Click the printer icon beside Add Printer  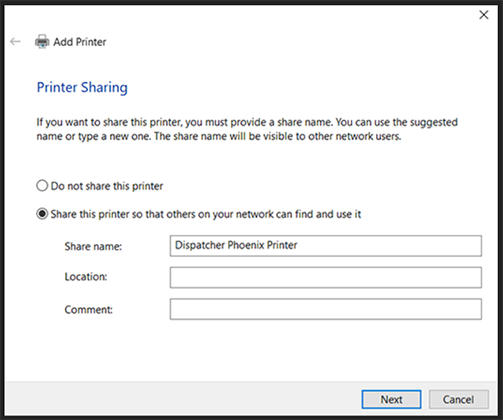pyautogui.click(x=42, y=42)
